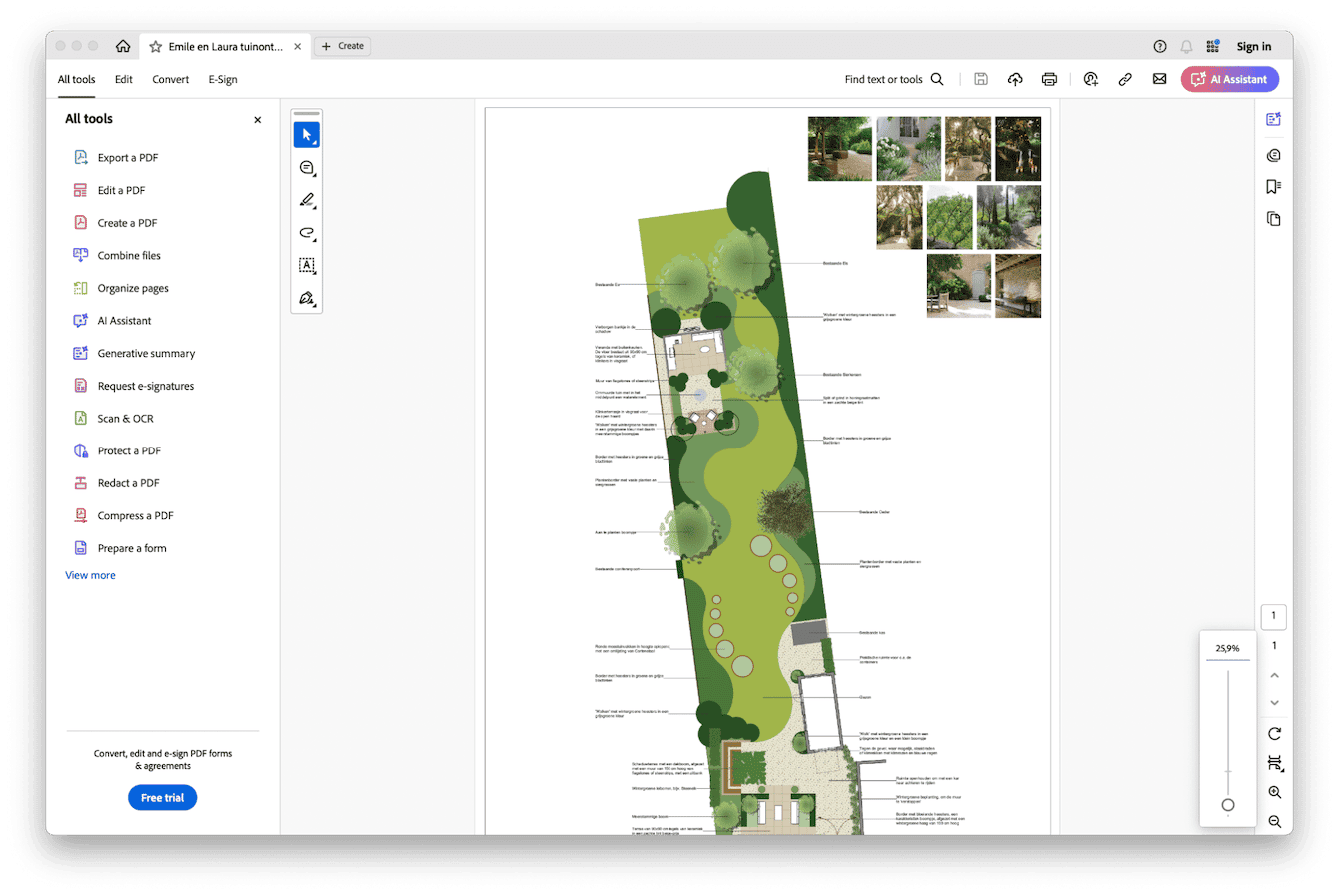Show the Page thumbnails panel

click(x=1273, y=218)
